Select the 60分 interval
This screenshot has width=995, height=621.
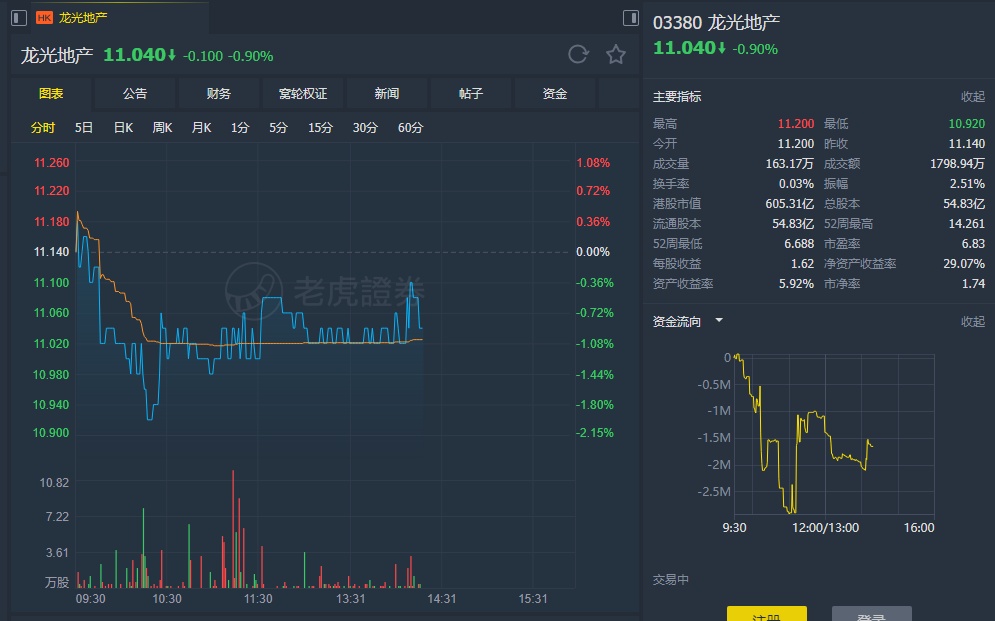(410, 128)
